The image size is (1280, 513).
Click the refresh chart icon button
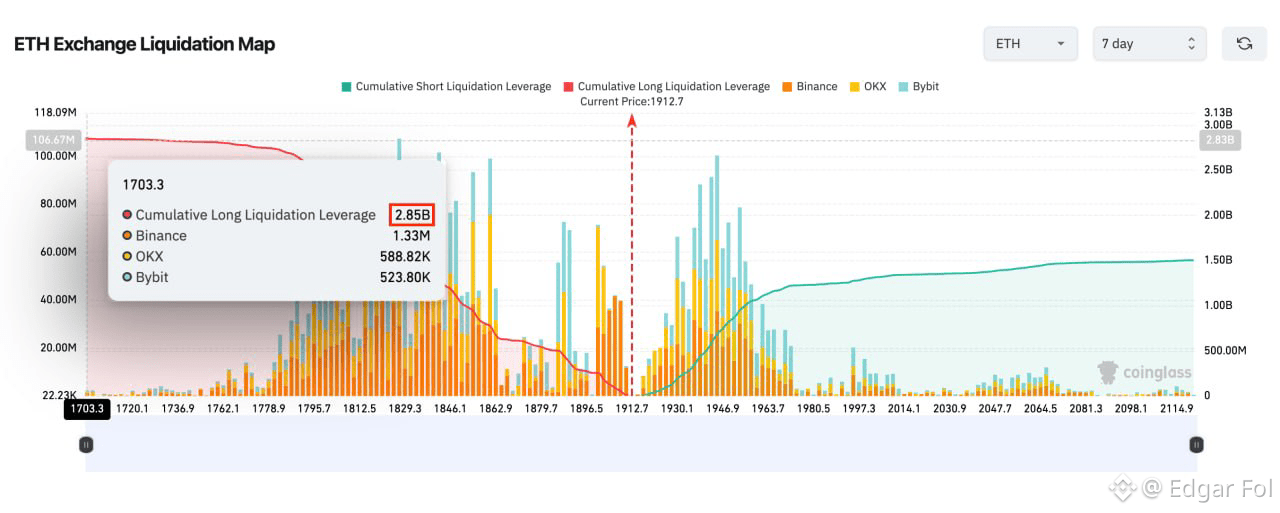point(1244,44)
